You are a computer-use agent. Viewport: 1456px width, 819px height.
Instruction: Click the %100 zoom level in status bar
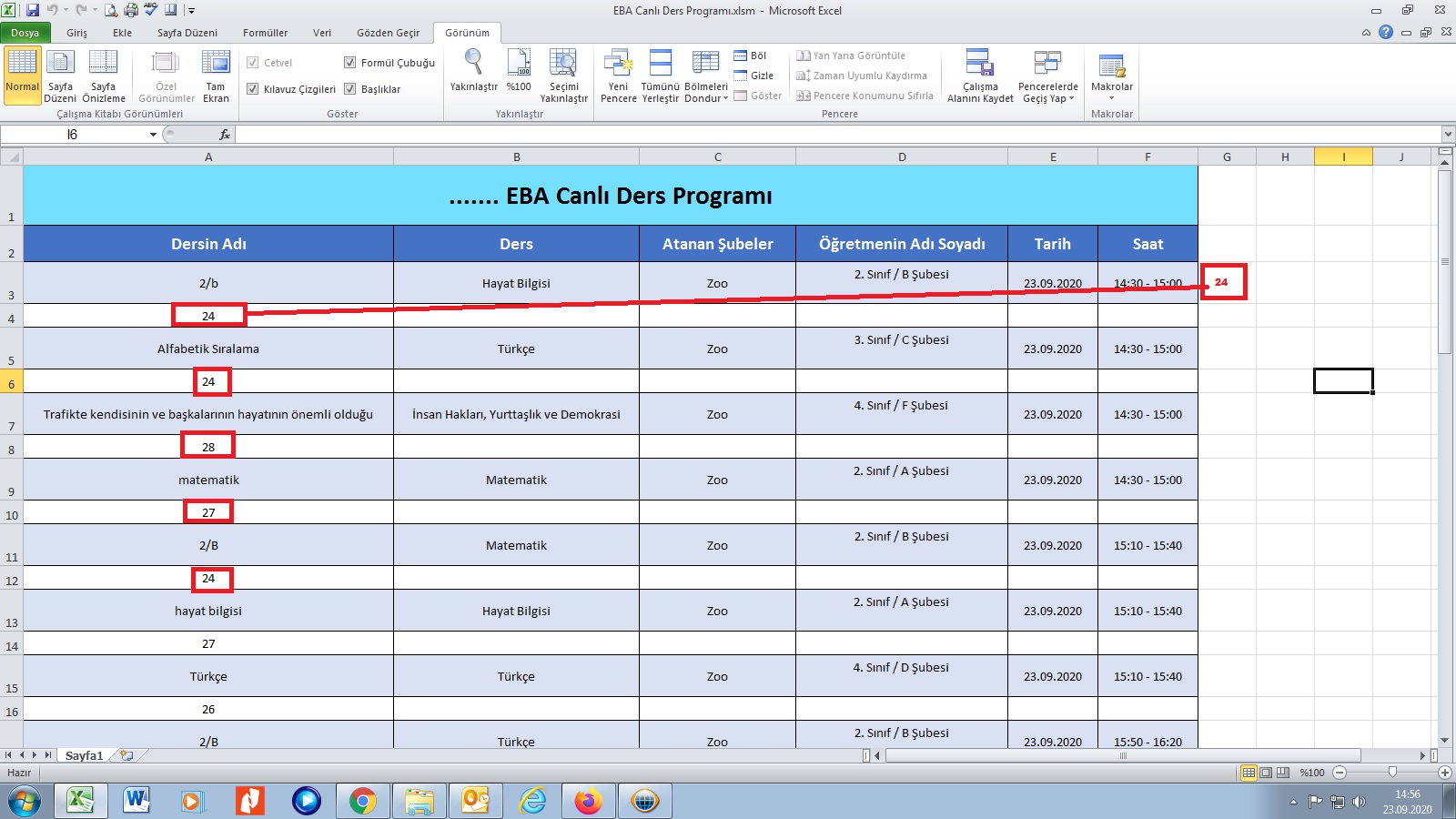1312,773
